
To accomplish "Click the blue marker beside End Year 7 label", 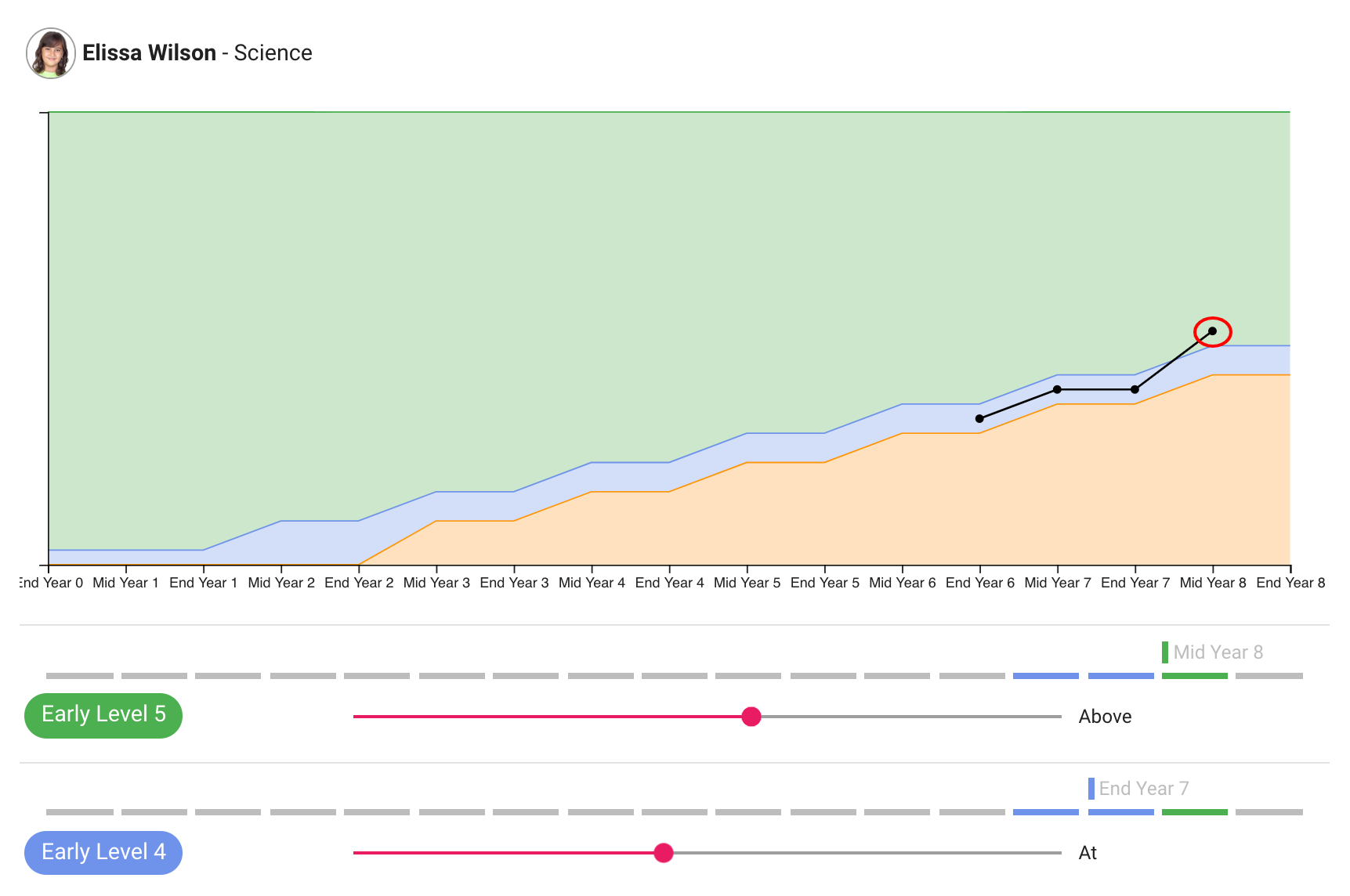I will click(1091, 788).
